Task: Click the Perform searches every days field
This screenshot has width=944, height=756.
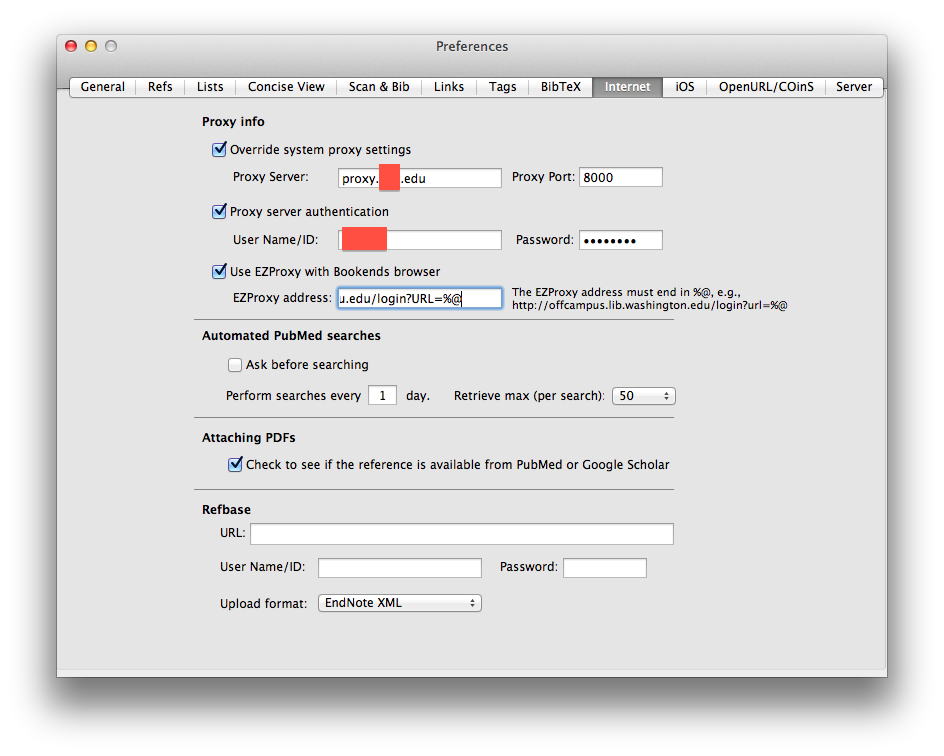Action: (x=382, y=396)
